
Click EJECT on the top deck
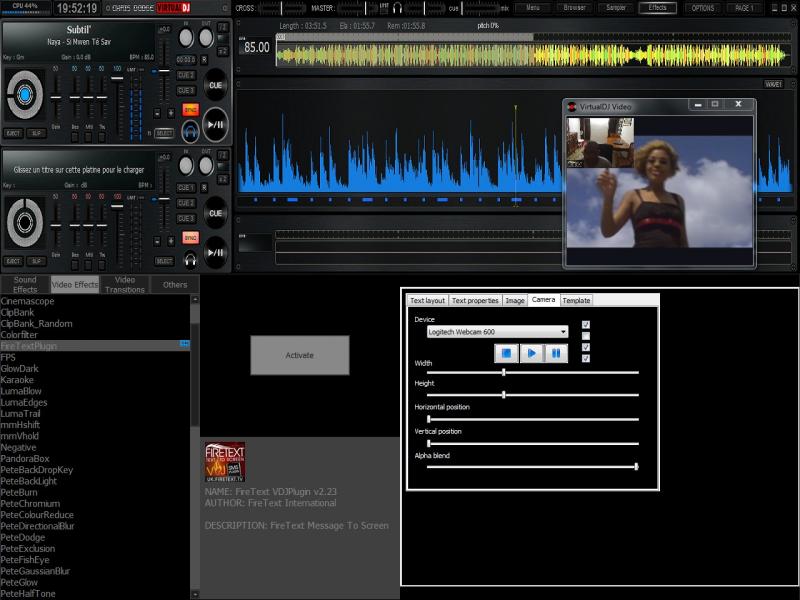pos(13,133)
